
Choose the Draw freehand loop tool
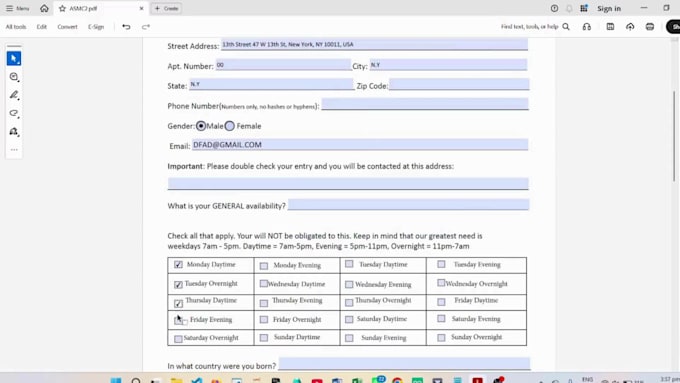click(14, 113)
